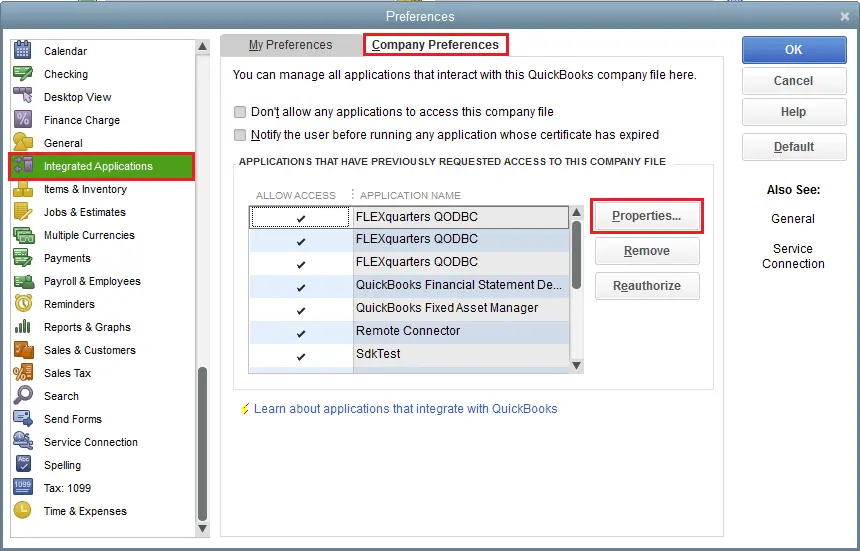Click the Jobs & Estimates icon
Image resolution: width=860 pixels, height=551 pixels.
(x=22, y=212)
